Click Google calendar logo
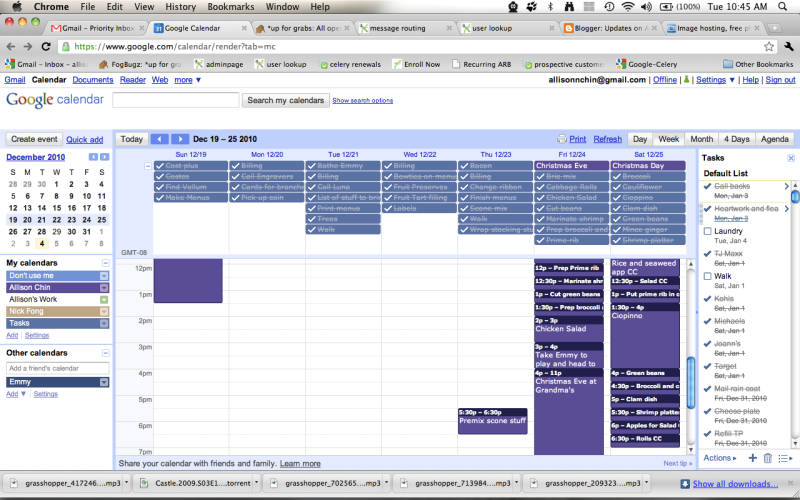The height and width of the screenshot is (500, 800). coord(55,99)
